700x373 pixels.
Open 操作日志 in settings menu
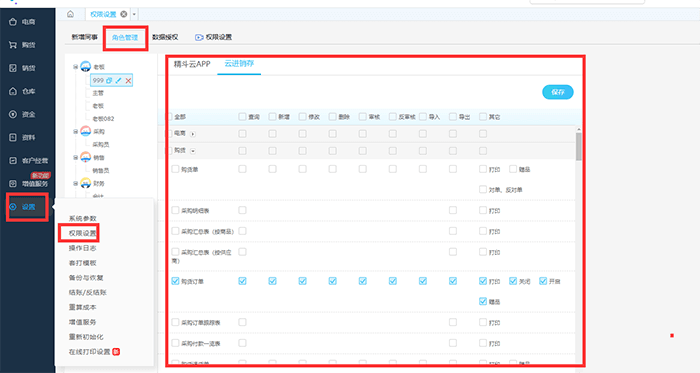click(83, 248)
